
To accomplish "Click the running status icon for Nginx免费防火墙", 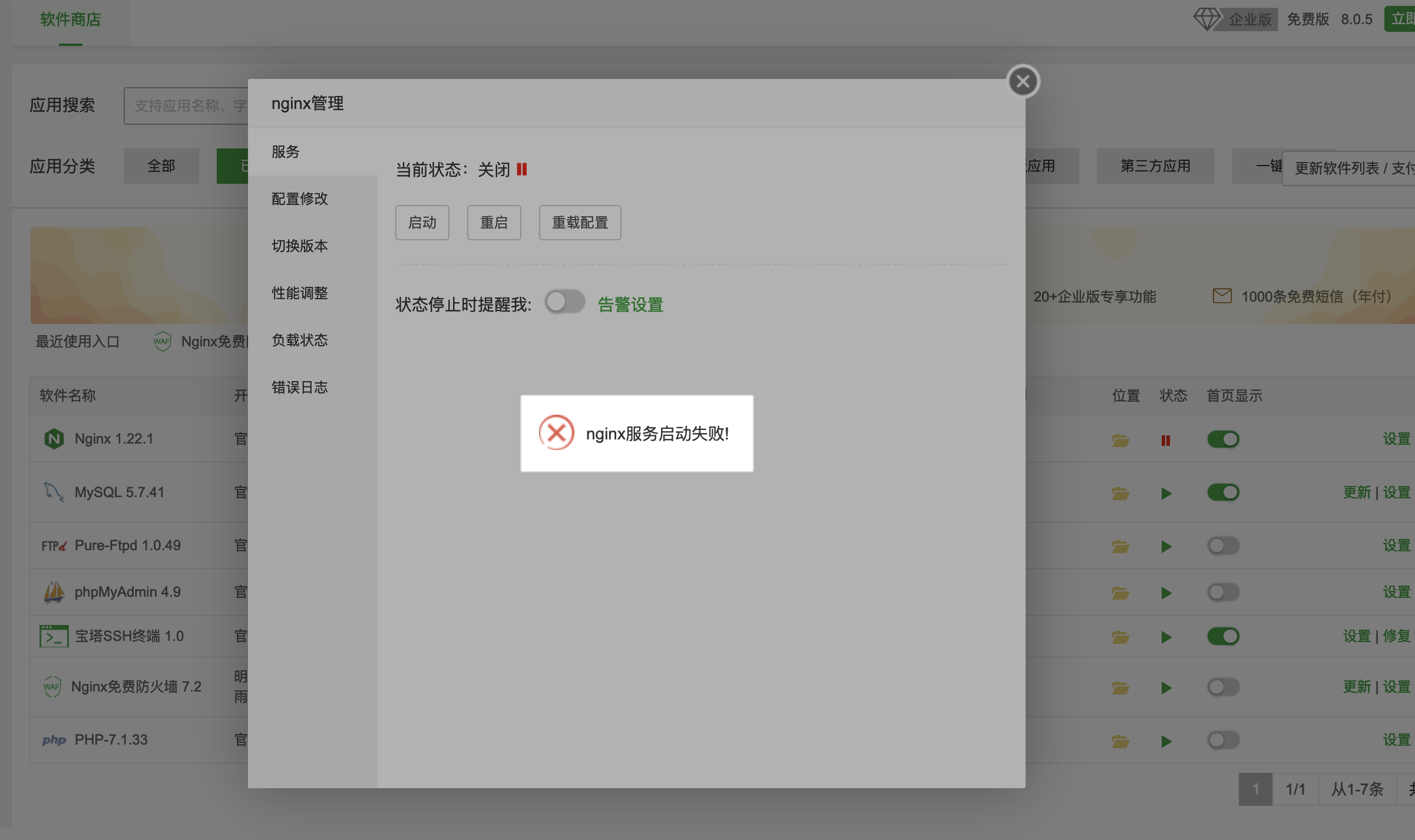I will pos(1166,687).
